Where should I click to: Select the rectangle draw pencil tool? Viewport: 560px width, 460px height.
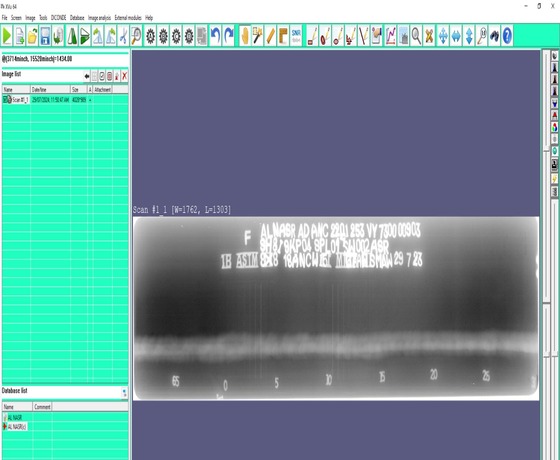tap(312, 36)
